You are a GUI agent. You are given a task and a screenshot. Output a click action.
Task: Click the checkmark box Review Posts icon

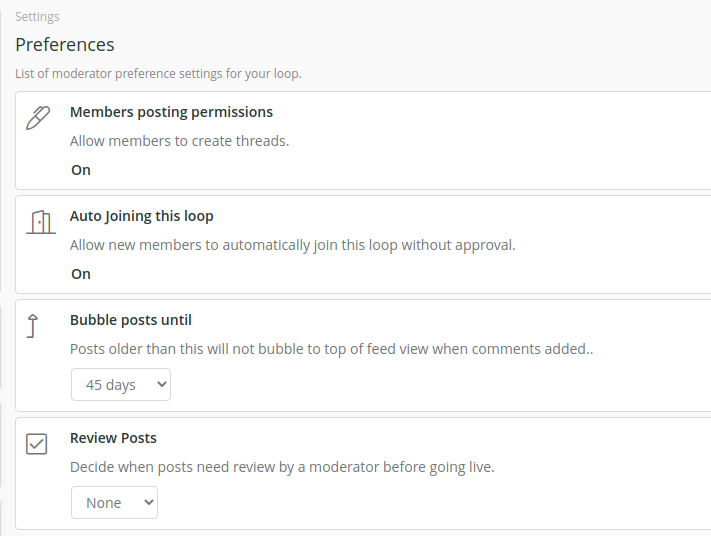(36, 444)
